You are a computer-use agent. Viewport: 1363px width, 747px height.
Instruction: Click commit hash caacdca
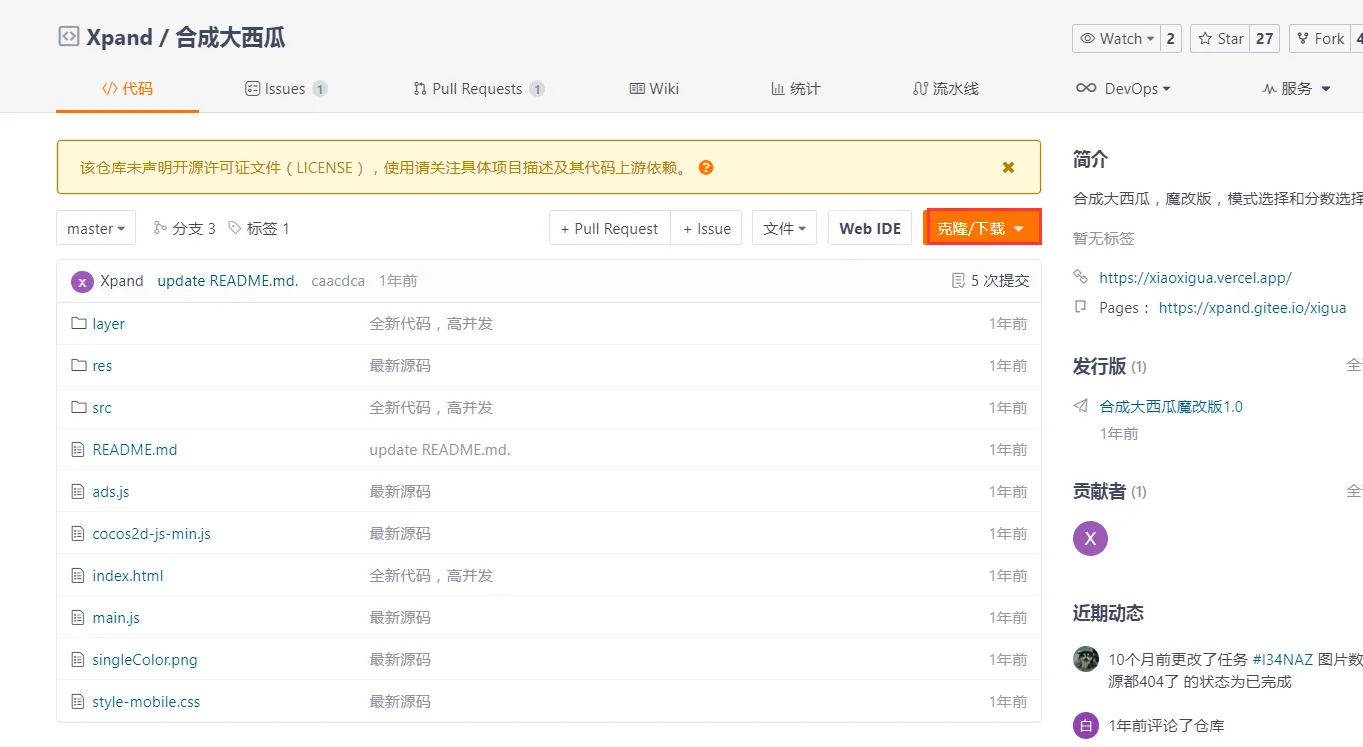point(338,281)
